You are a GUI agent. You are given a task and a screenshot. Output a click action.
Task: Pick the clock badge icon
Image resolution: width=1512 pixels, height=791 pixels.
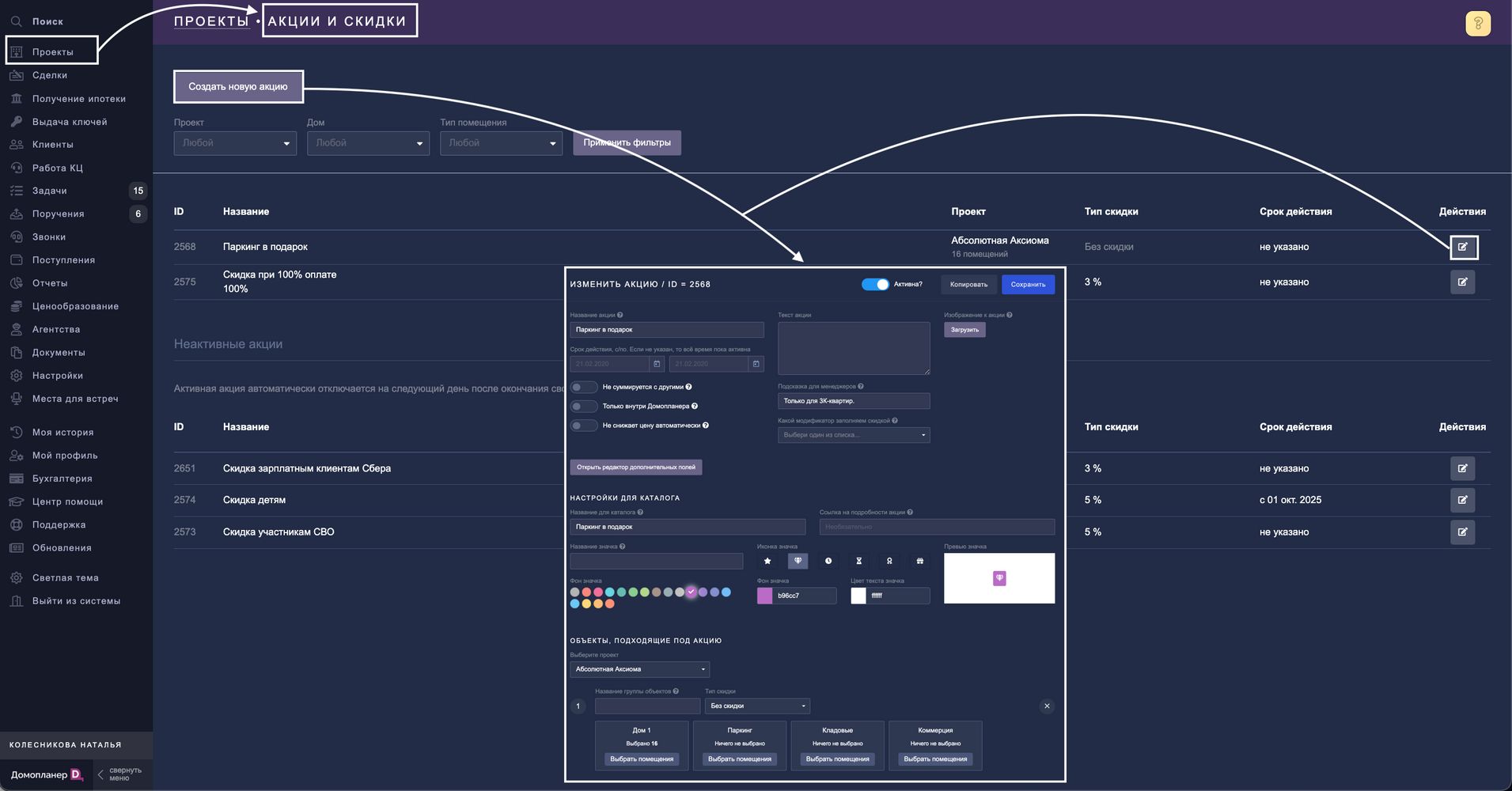point(828,561)
